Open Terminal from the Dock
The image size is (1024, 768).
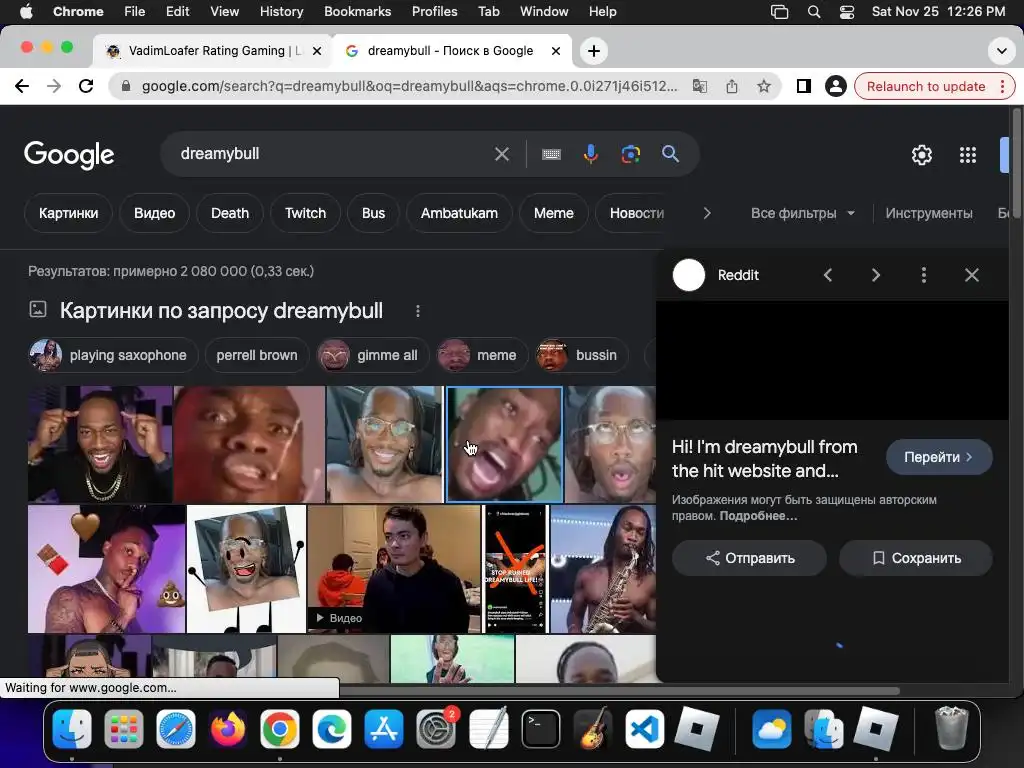click(x=540, y=729)
